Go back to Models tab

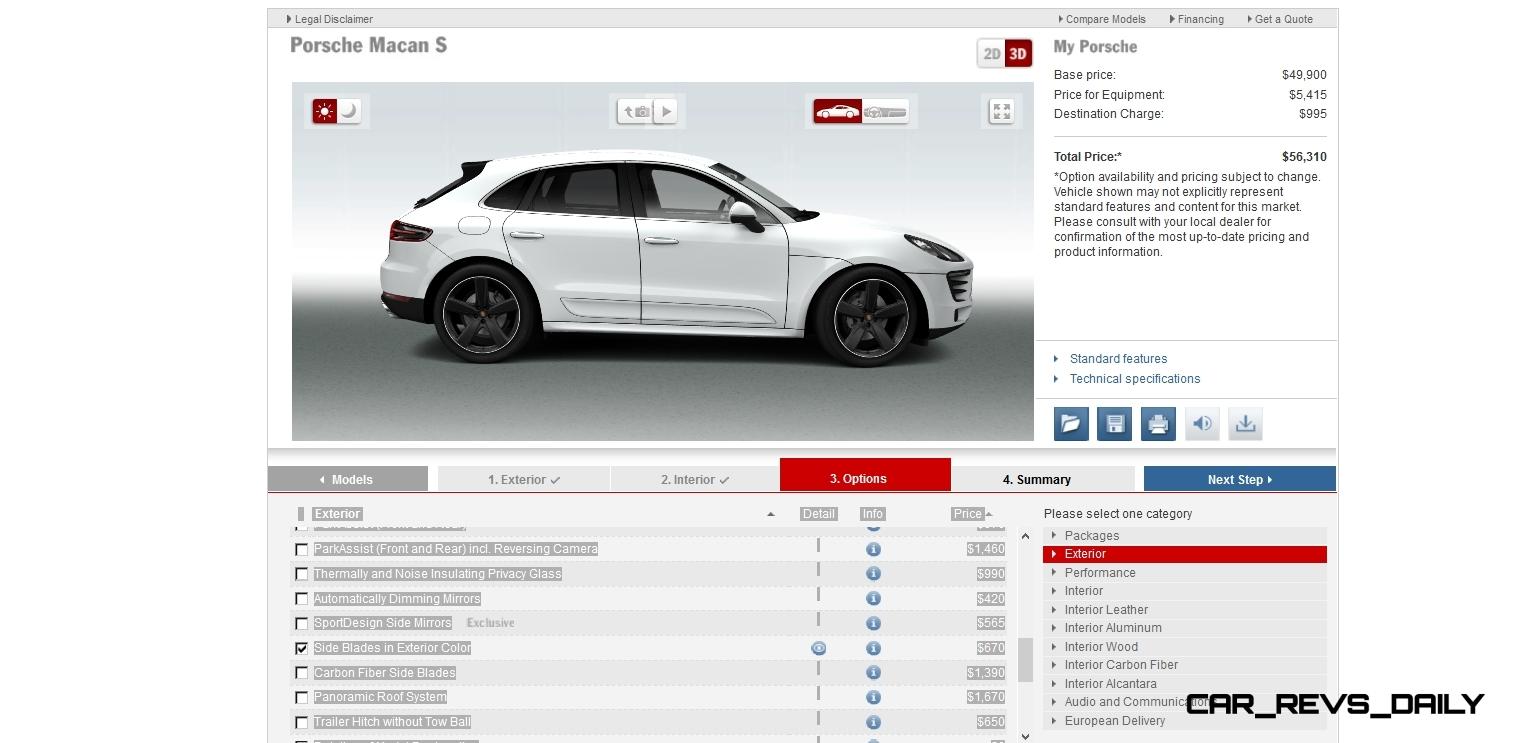click(347, 479)
